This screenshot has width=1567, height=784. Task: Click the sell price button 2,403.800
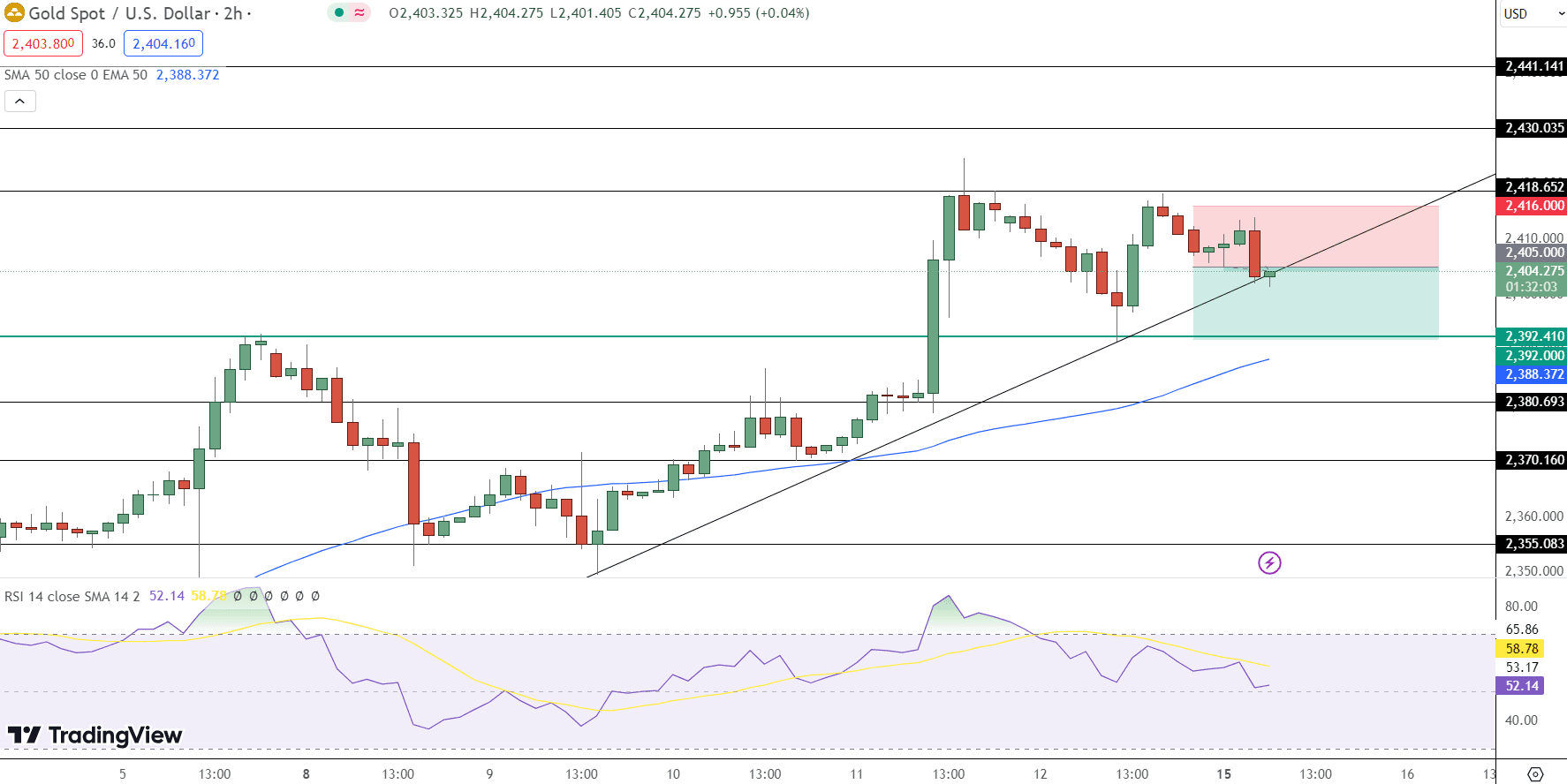pyautogui.click(x=43, y=43)
